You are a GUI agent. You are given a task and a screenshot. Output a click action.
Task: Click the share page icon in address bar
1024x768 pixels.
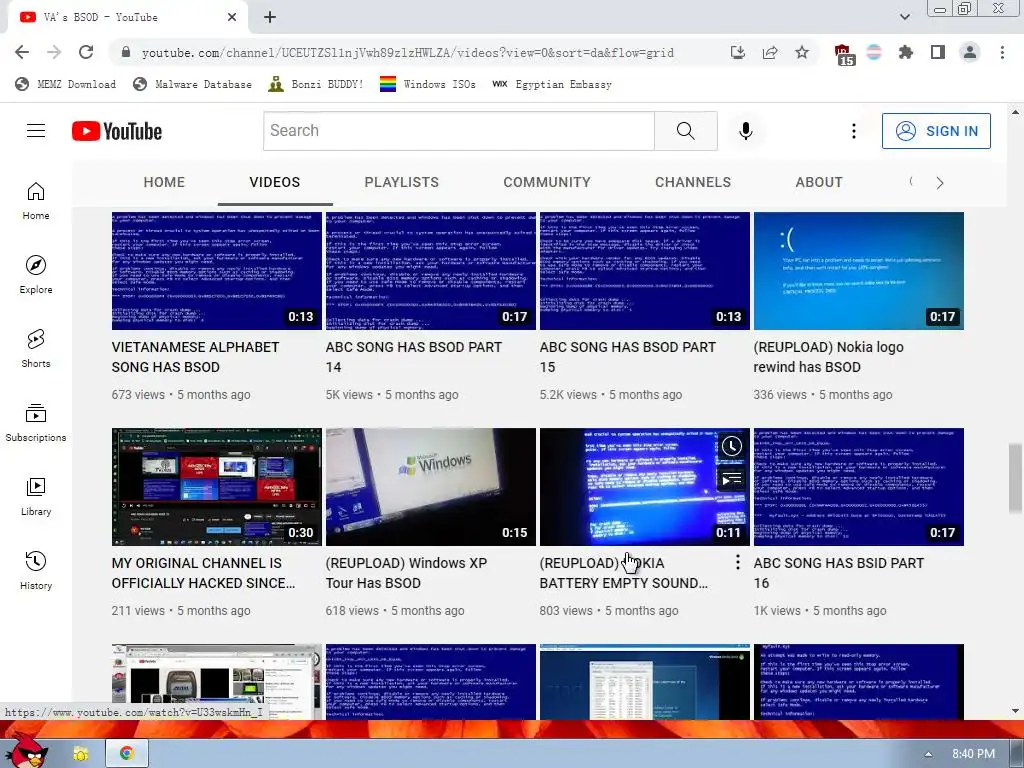pyautogui.click(x=770, y=52)
